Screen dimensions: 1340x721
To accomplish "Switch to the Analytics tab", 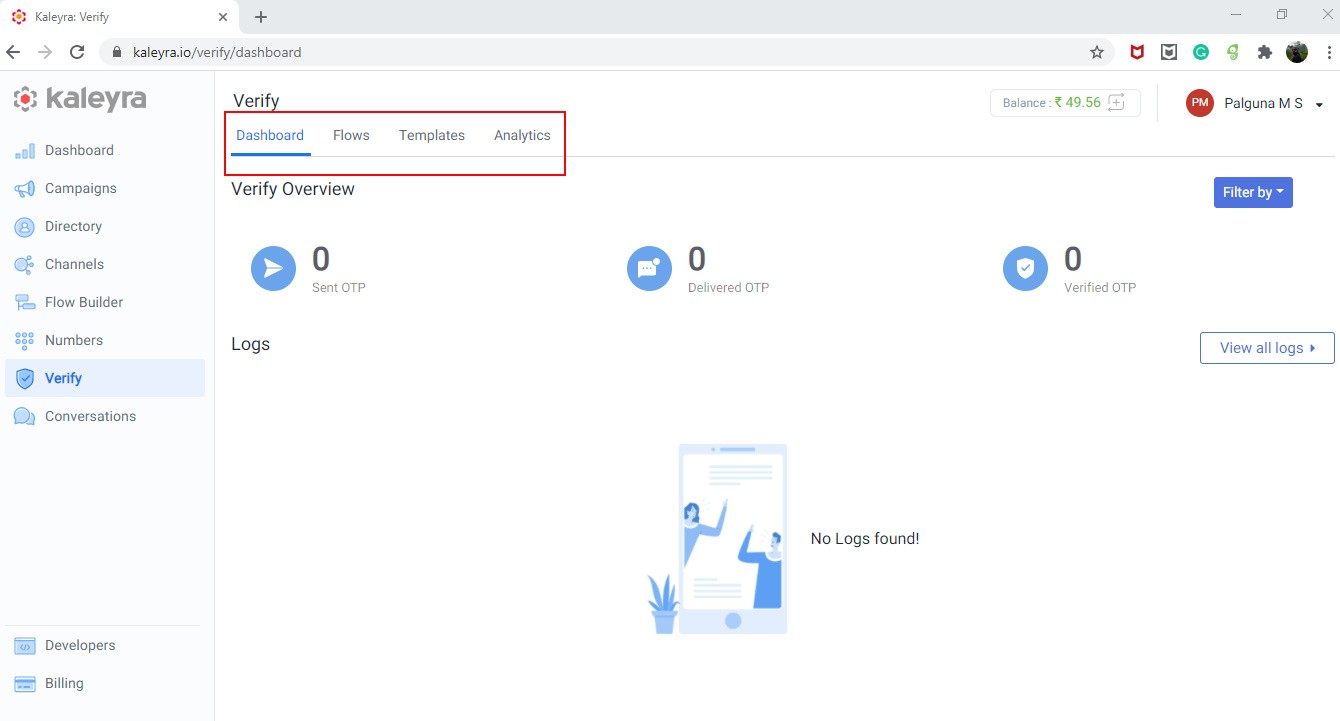I will (x=522, y=135).
